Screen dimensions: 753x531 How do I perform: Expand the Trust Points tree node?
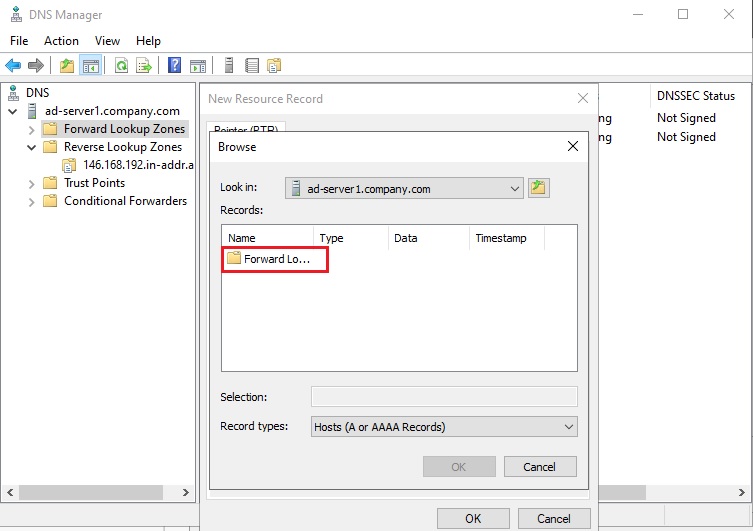32,183
